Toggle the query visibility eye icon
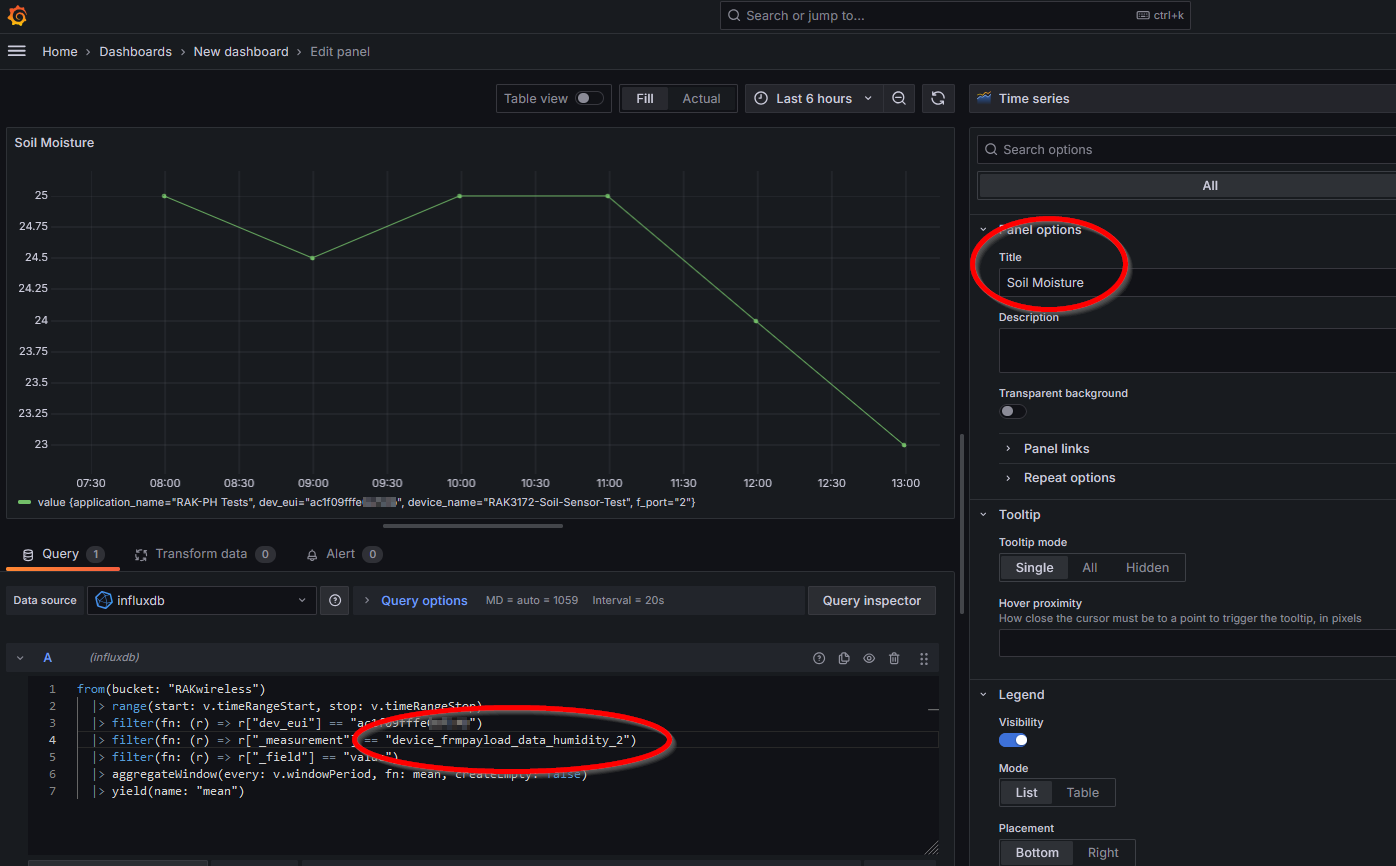The image size is (1396, 866). pos(869,658)
